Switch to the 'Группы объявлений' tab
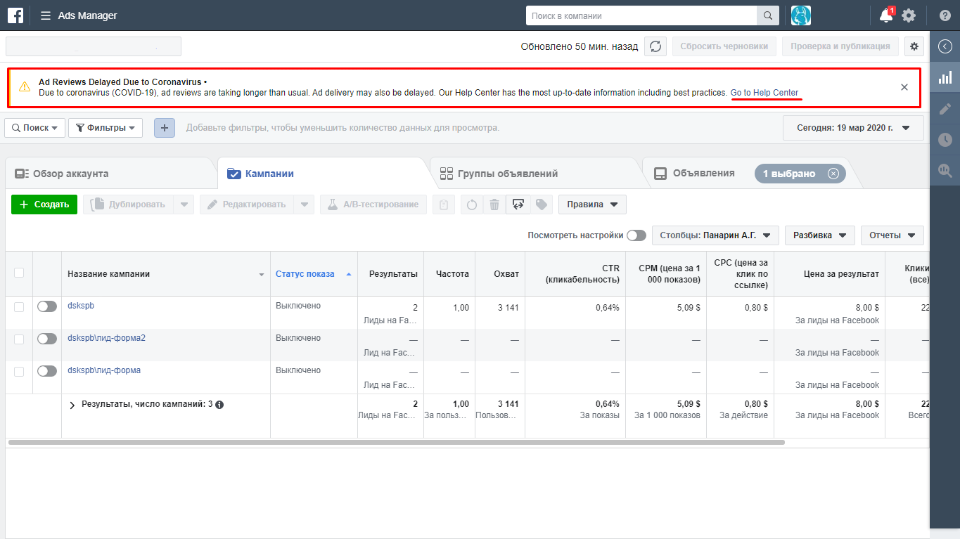 [x=498, y=173]
